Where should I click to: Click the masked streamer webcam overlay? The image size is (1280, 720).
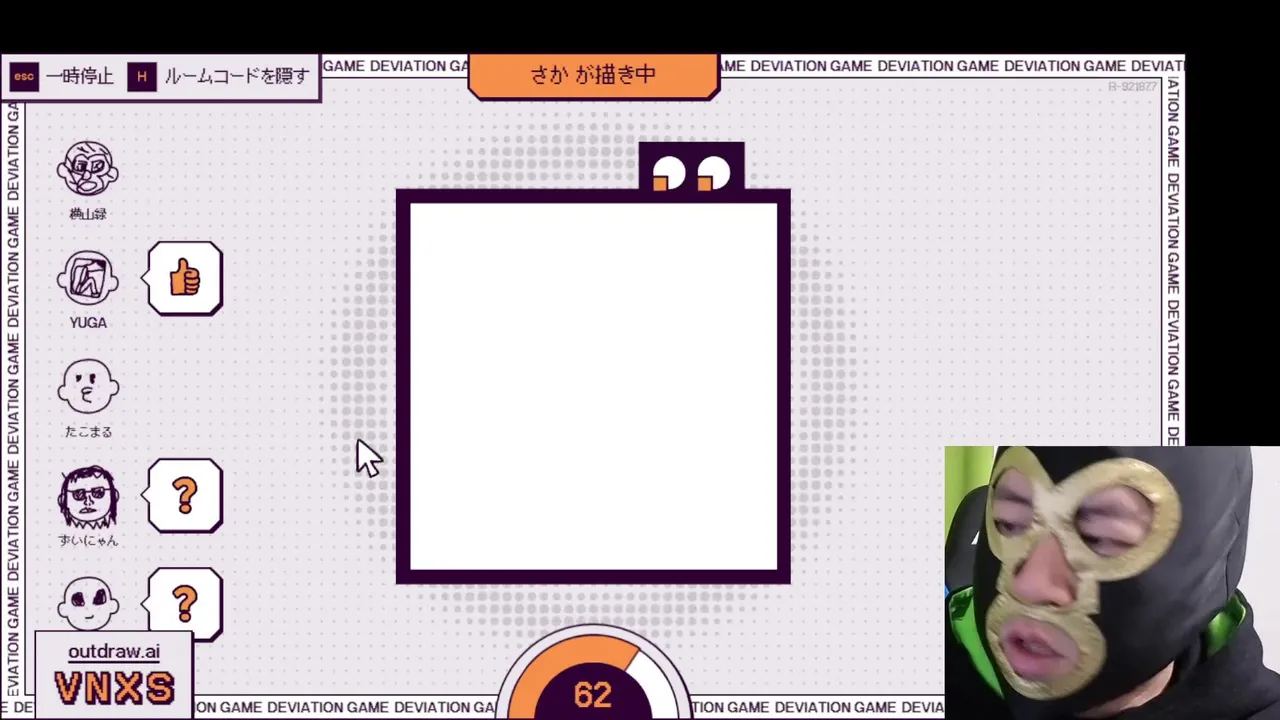point(1112,583)
